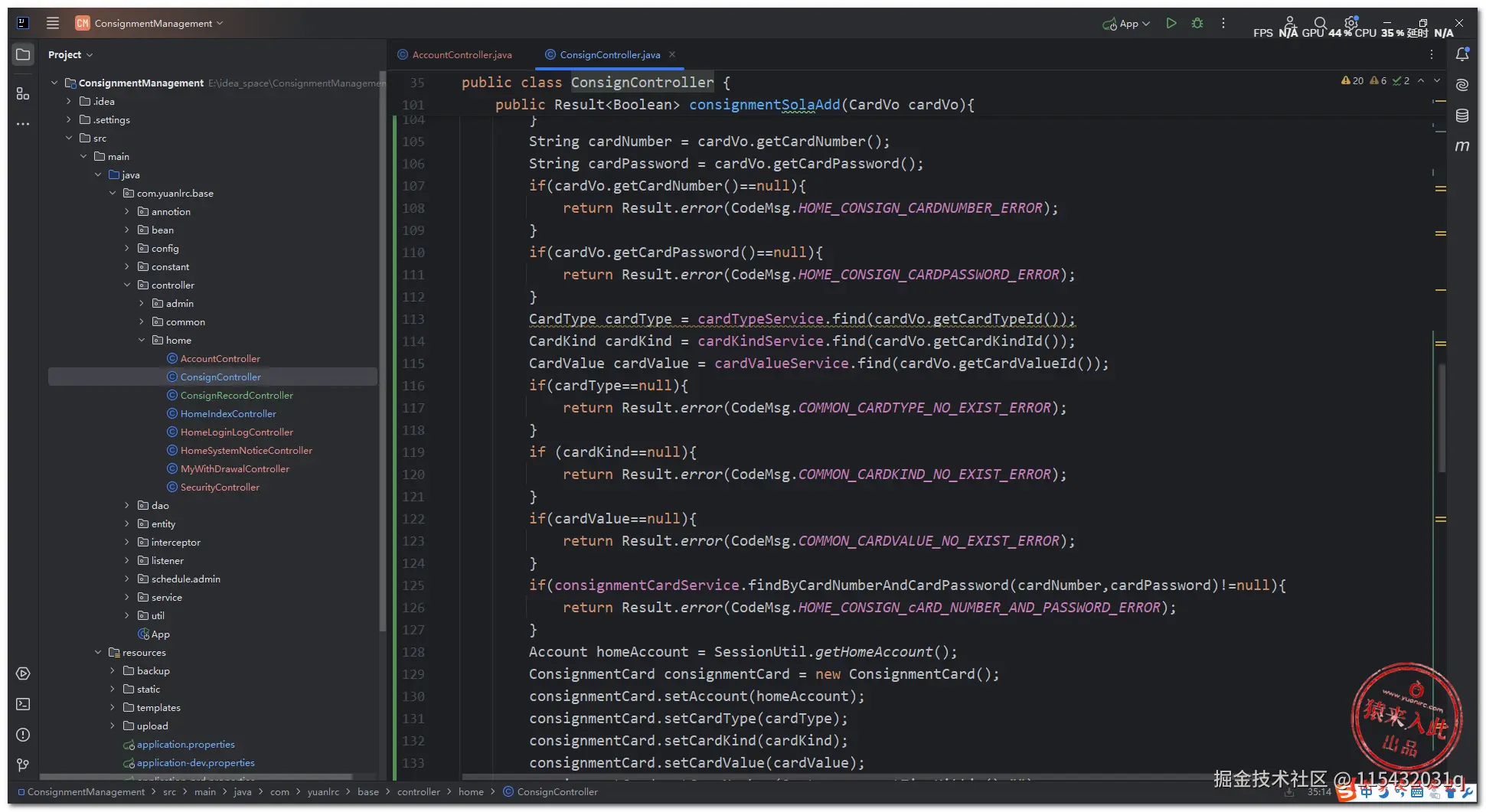
Task: Expand the dao package
Action: (127, 505)
